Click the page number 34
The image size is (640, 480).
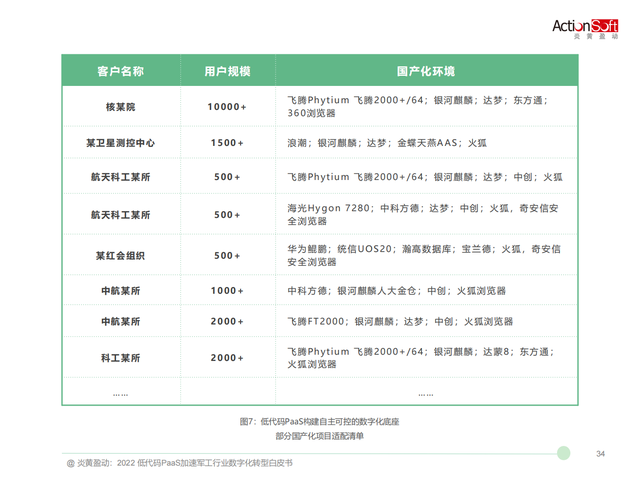[x=600, y=454]
